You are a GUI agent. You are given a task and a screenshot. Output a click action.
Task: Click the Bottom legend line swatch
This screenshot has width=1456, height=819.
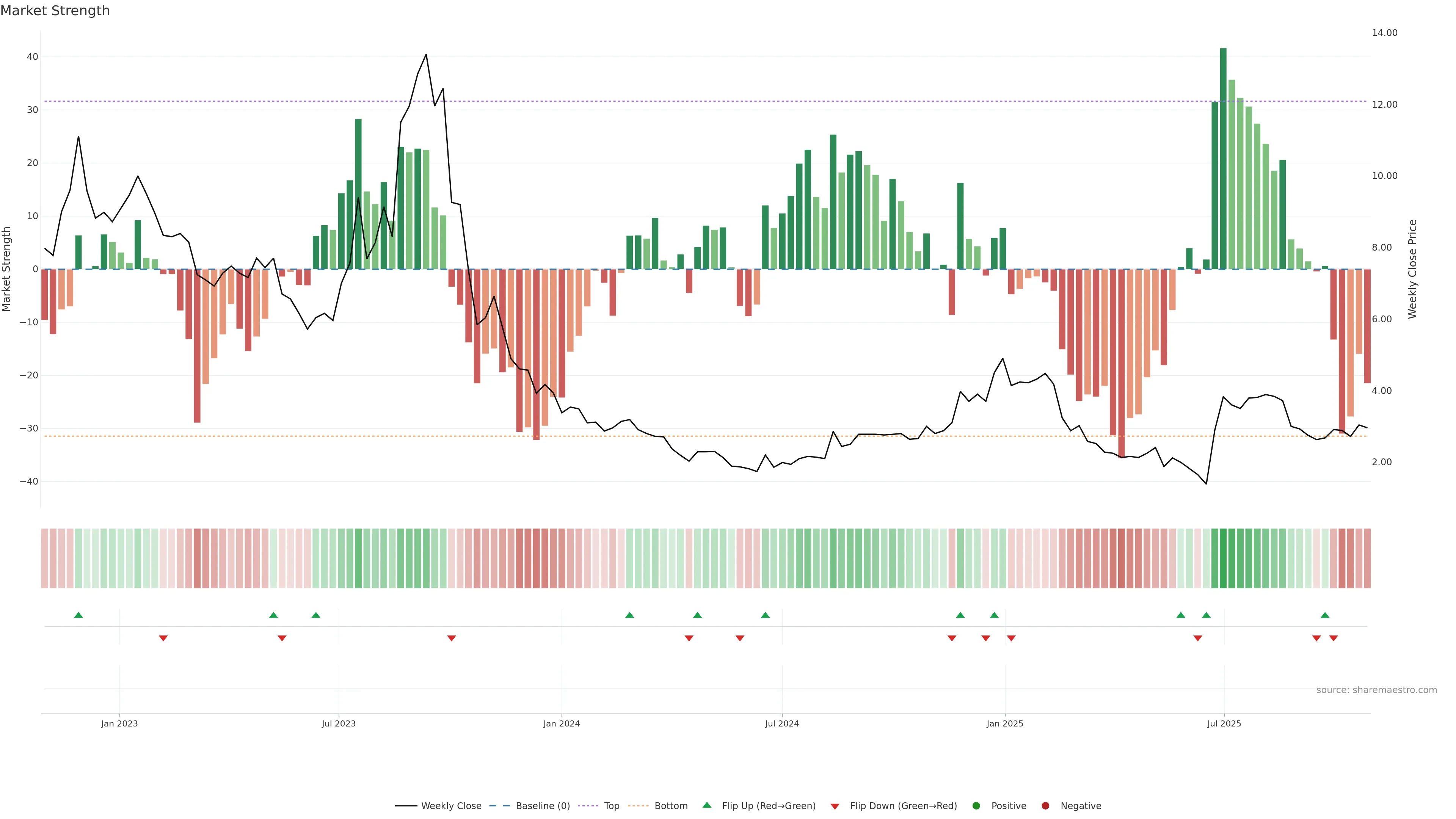[638, 806]
